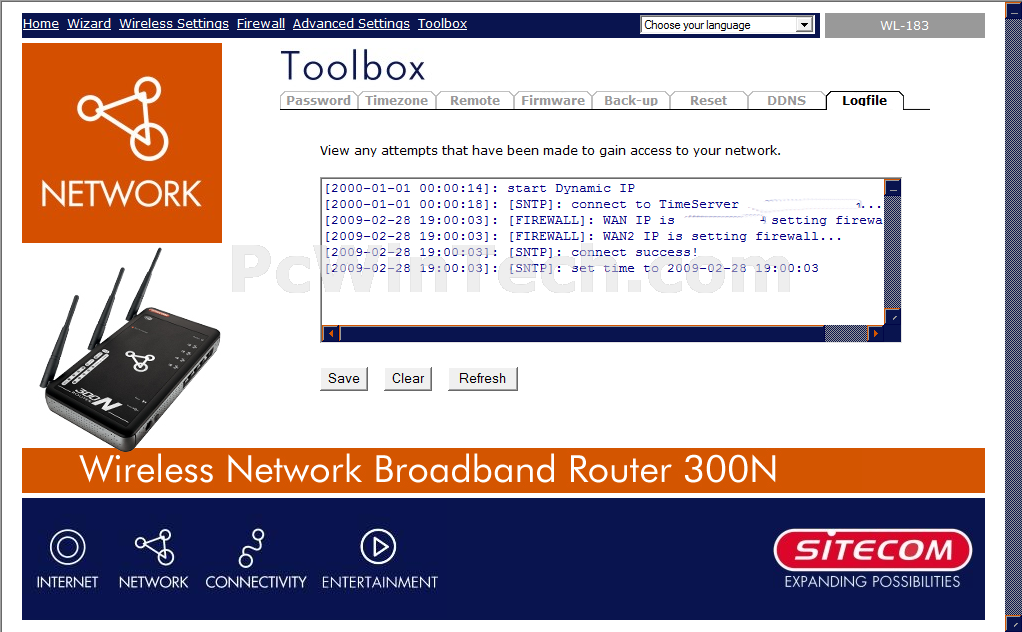Image resolution: width=1022 pixels, height=632 pixels.
Task: Click the Sitecom logo
Action: 873,550
